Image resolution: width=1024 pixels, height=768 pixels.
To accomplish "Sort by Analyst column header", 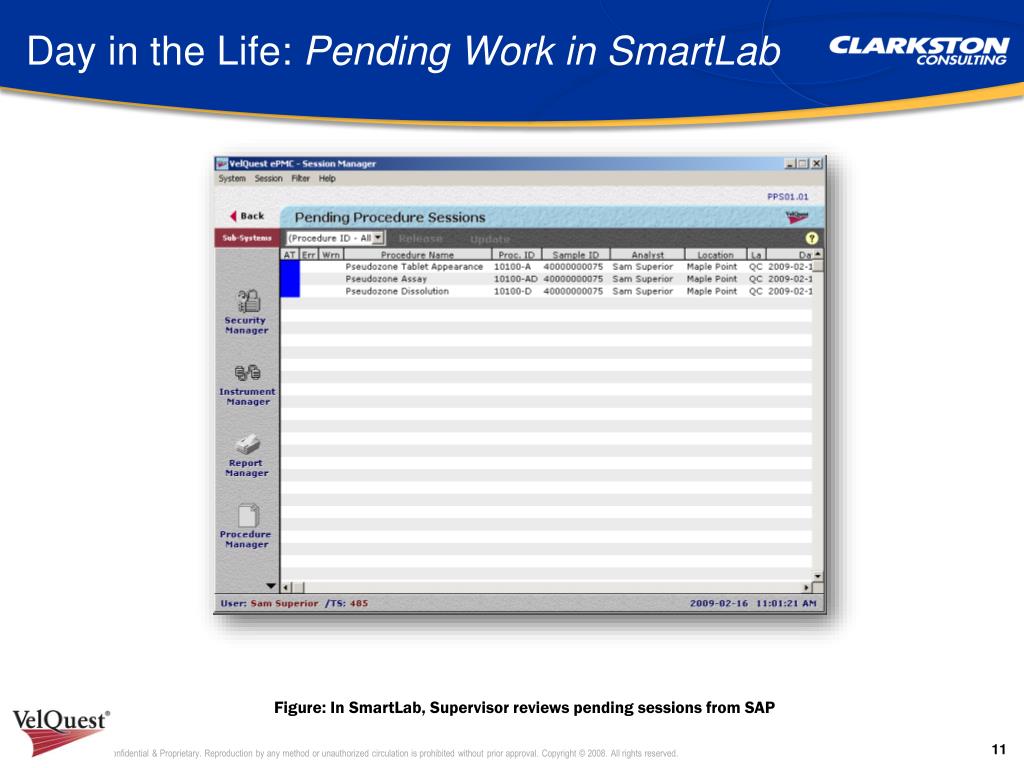I will [647, 255].
